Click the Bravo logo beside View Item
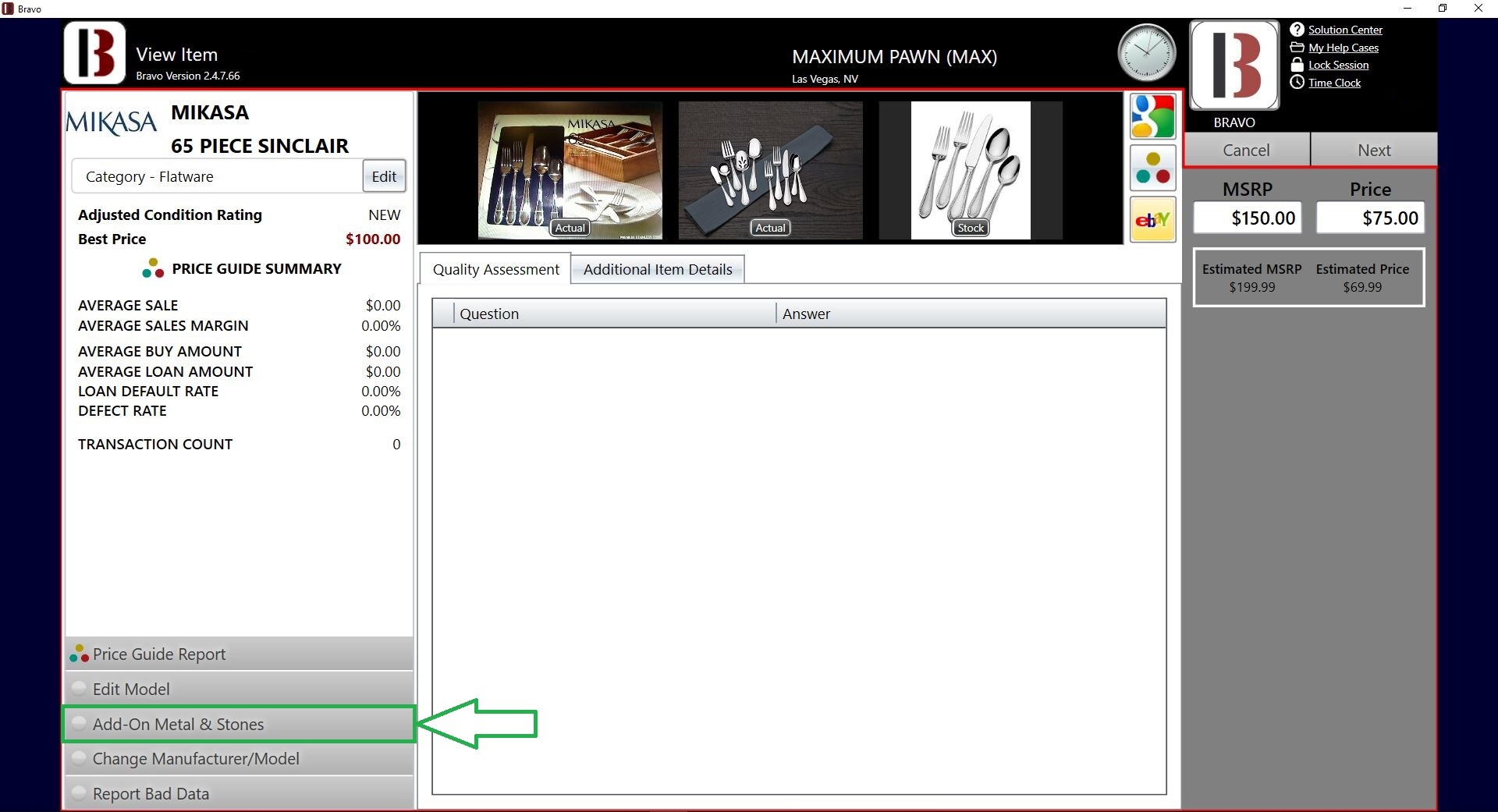This screenshot has height=812, width=1498. pyautogui.click(x=94, y=53)
